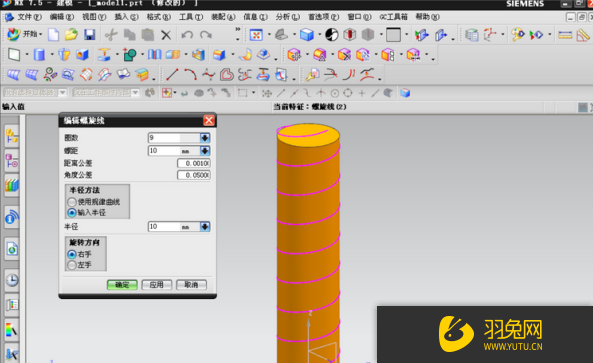The image size is (593, 363).
Task: Expand the top toolbar overflow chevron
Action: (x=238, y=29)
